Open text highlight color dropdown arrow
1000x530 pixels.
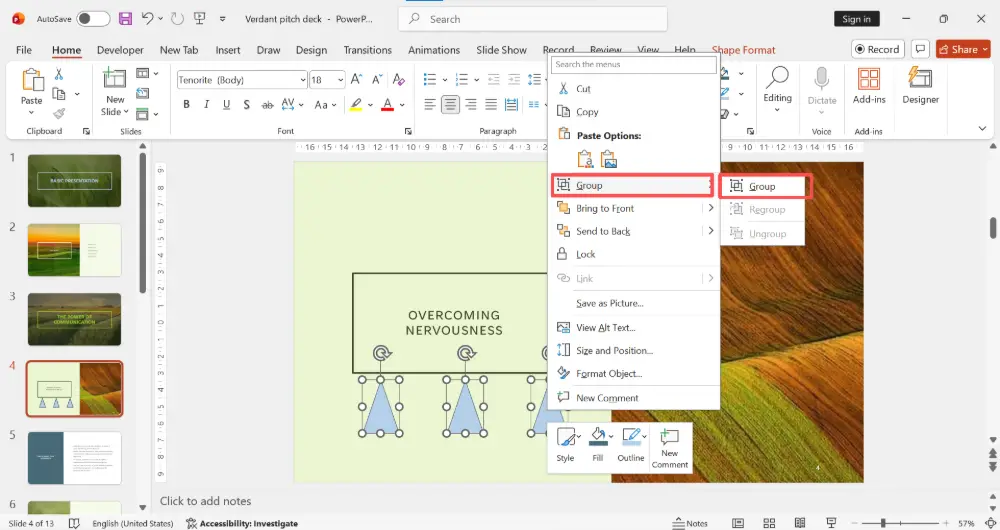[x=370, y=105]
